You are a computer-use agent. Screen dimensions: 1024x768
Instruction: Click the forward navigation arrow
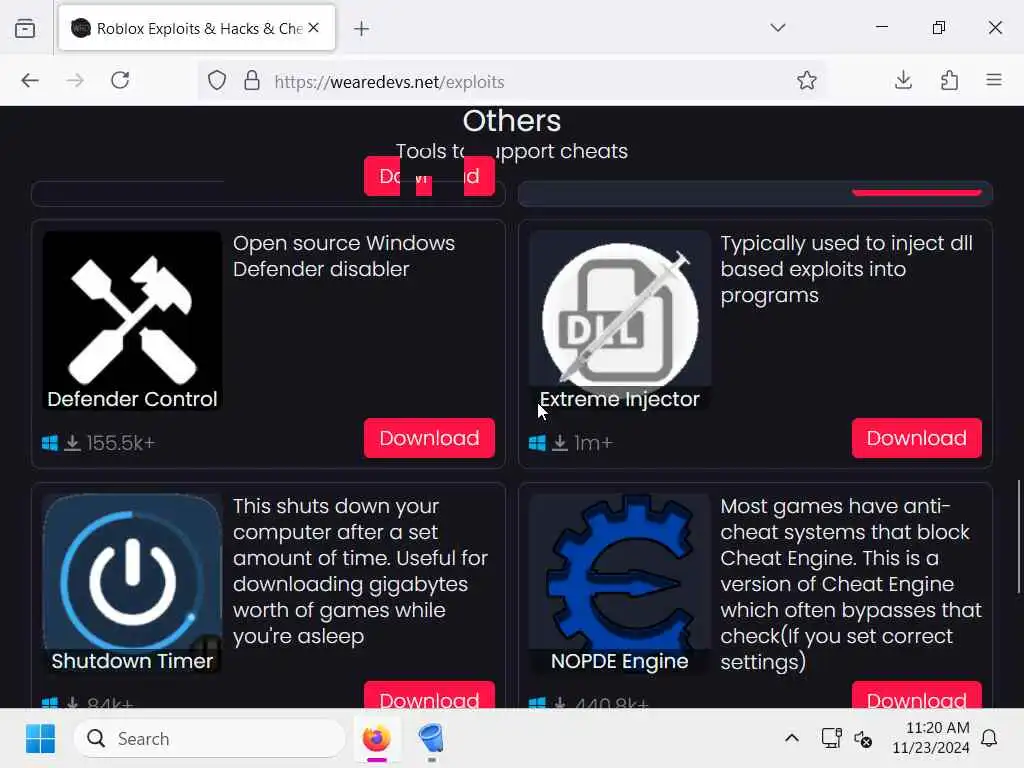pyautogui.click(x=75, y=80)
